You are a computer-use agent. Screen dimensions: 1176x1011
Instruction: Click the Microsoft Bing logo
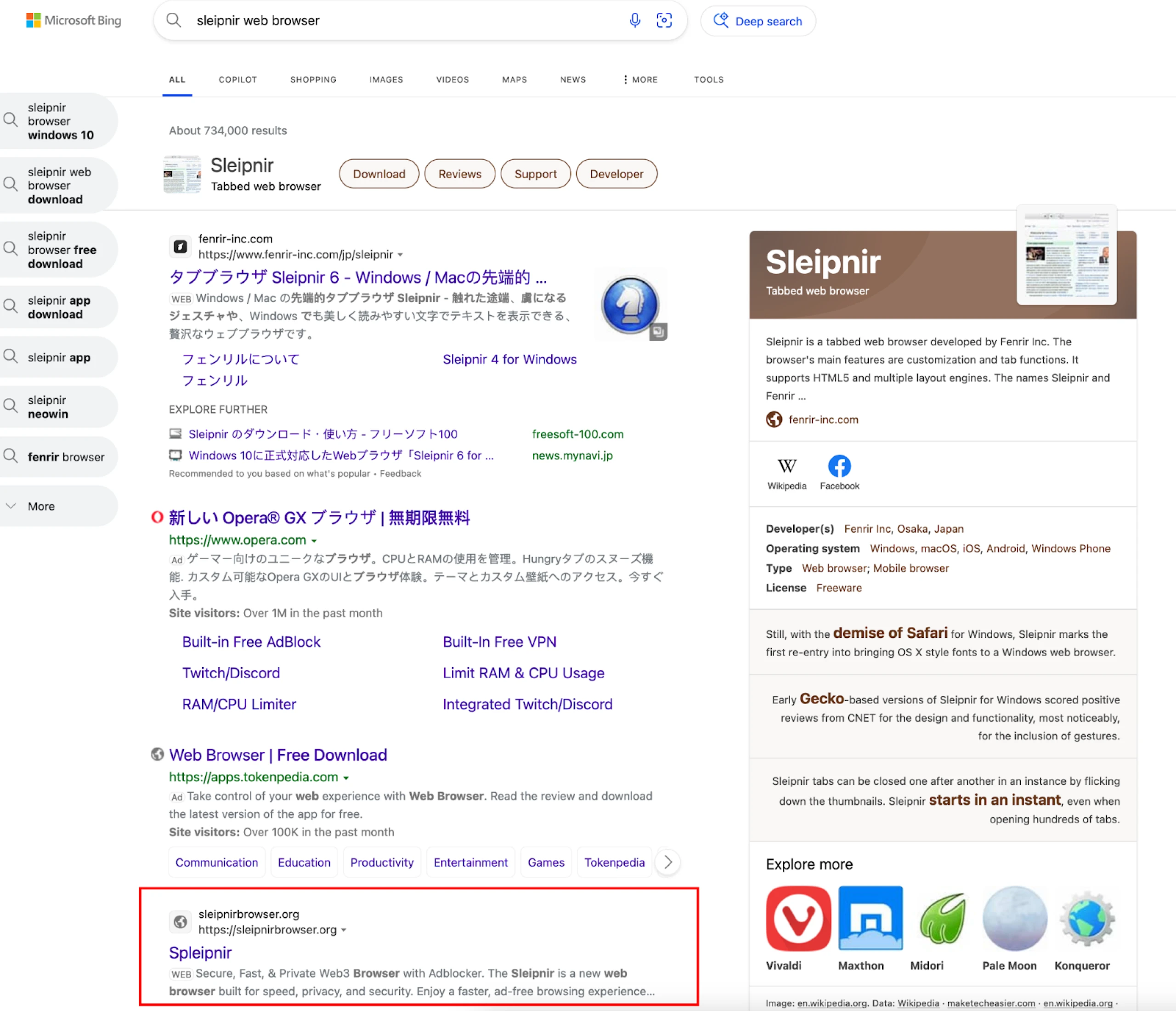click(x=74, y=20)
